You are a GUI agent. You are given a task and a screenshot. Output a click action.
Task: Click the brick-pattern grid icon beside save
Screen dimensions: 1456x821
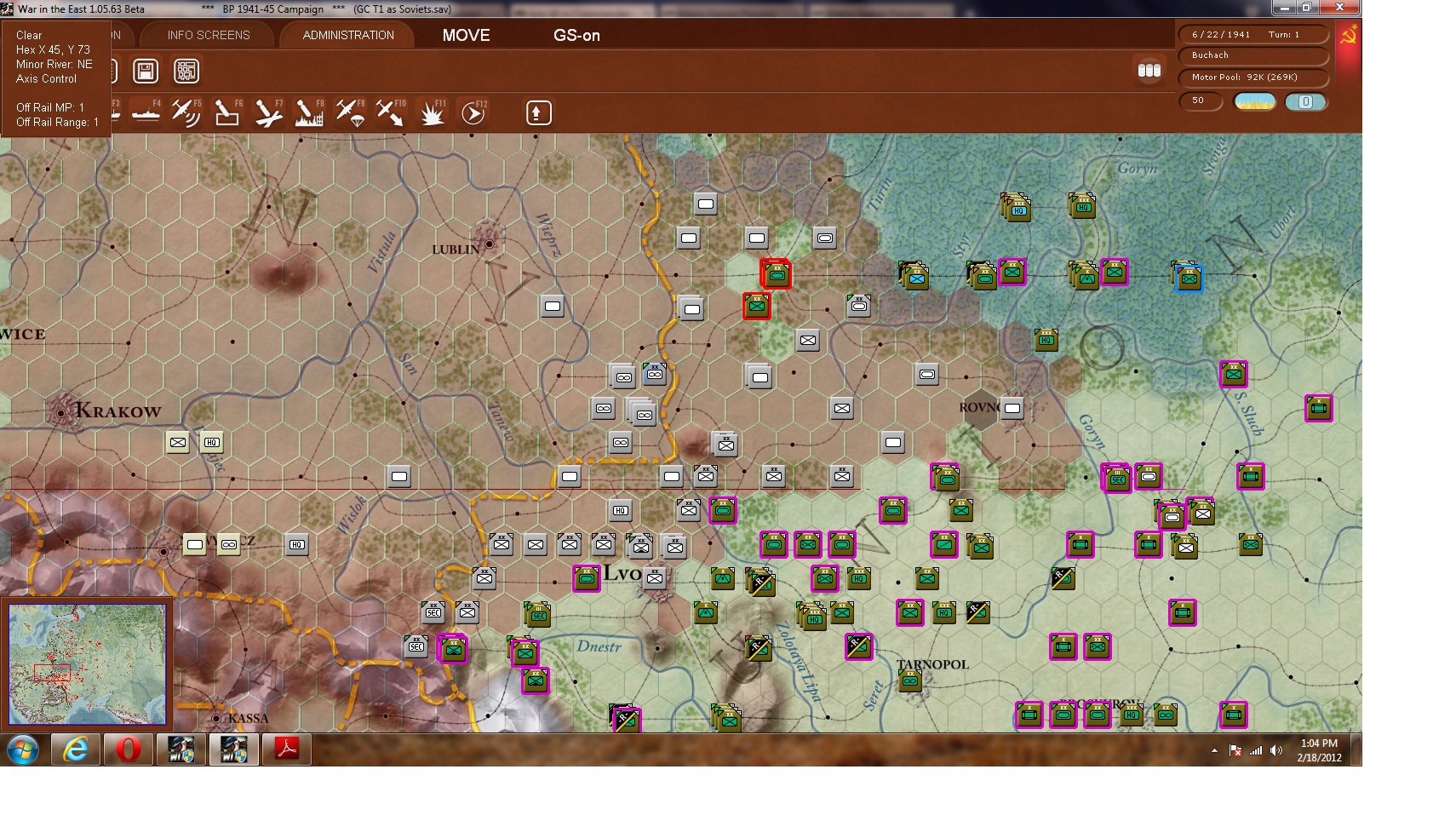186,72
